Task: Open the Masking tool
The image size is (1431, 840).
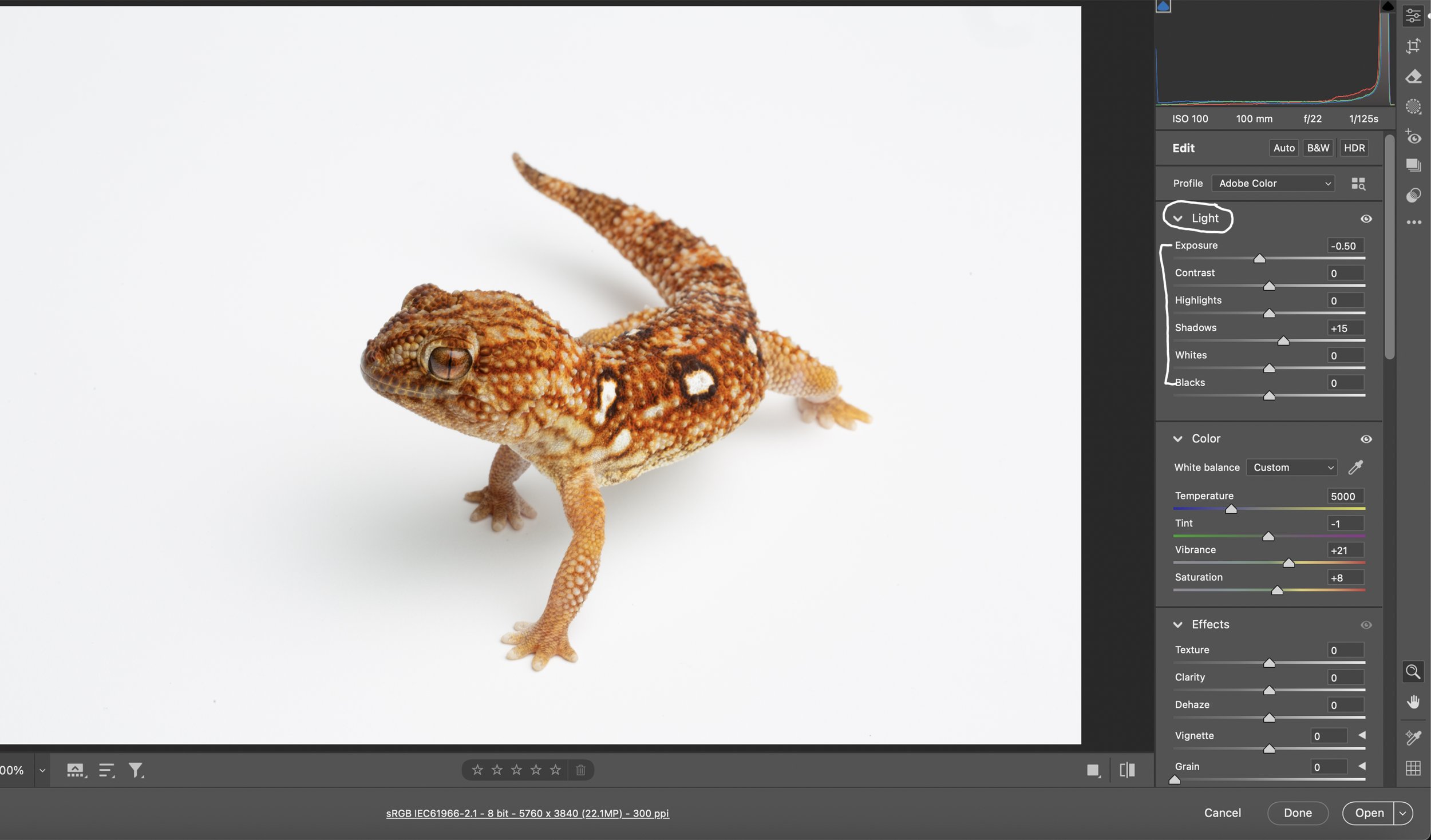Action: pos(1413,107)
